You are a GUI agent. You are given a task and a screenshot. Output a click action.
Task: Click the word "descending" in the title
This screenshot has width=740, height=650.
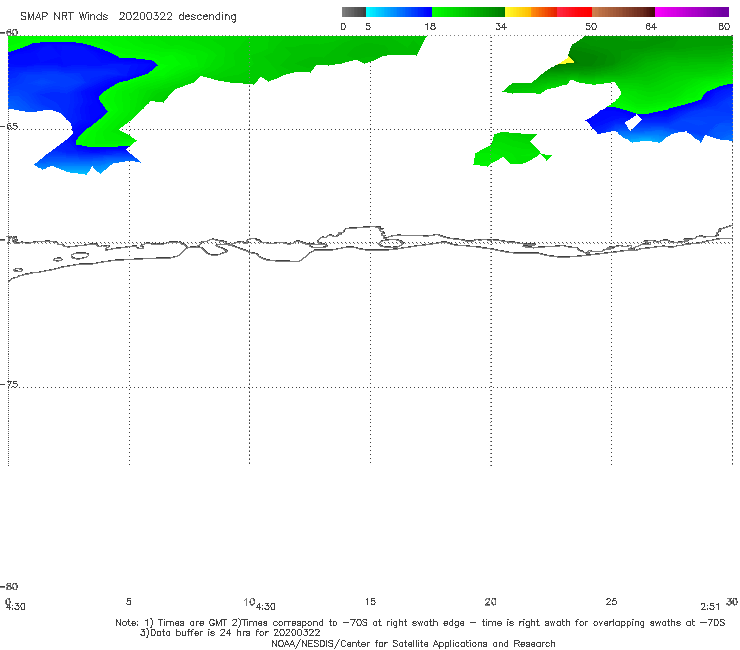pos(207,17)
